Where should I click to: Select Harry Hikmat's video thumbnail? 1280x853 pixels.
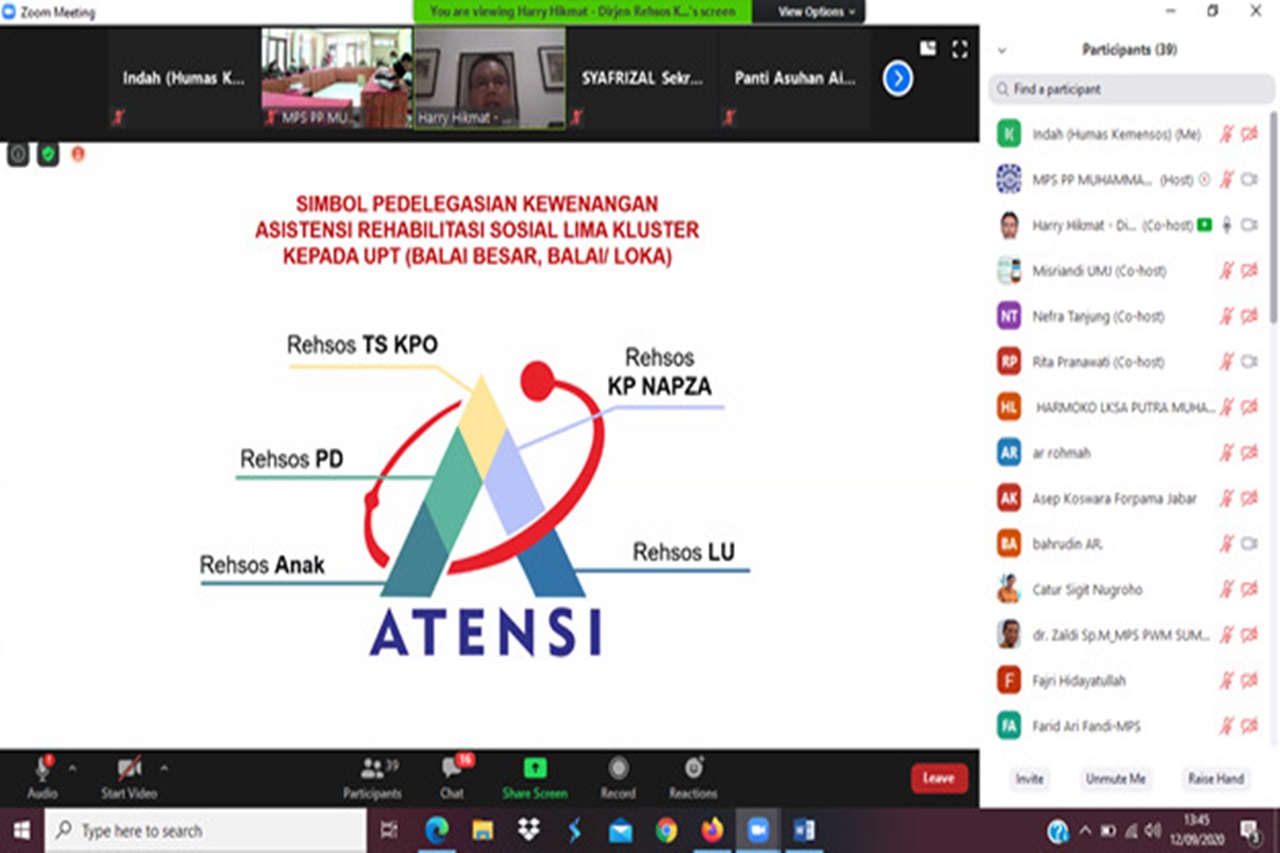(x=490, y=78)
